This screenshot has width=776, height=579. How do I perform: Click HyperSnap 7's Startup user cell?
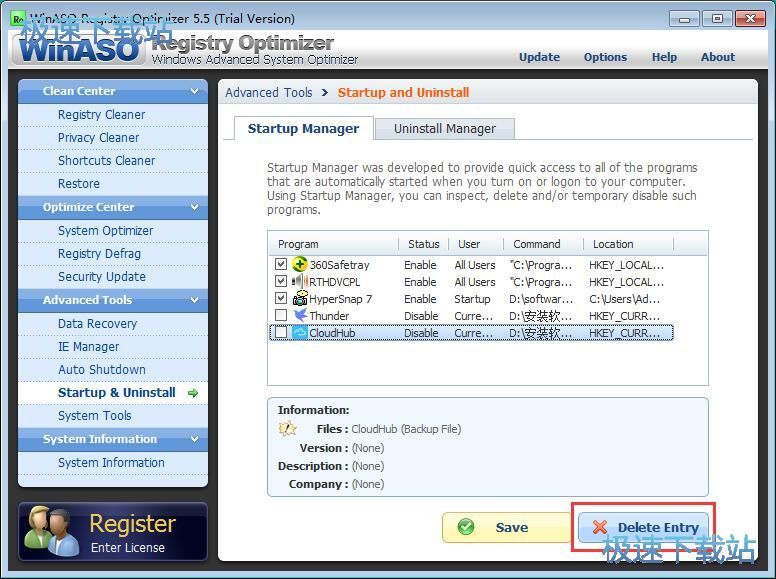coord(472,299)
